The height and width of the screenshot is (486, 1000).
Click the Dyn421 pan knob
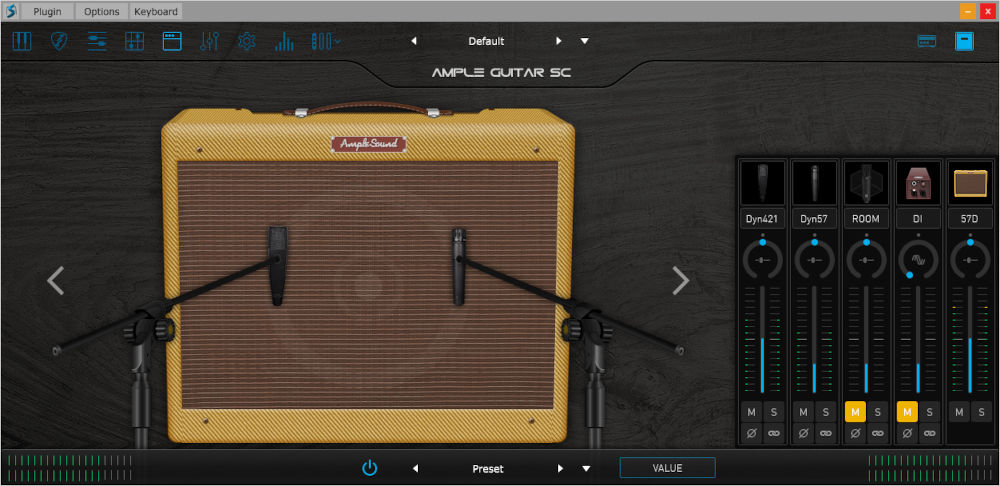[x=763, y=260]
